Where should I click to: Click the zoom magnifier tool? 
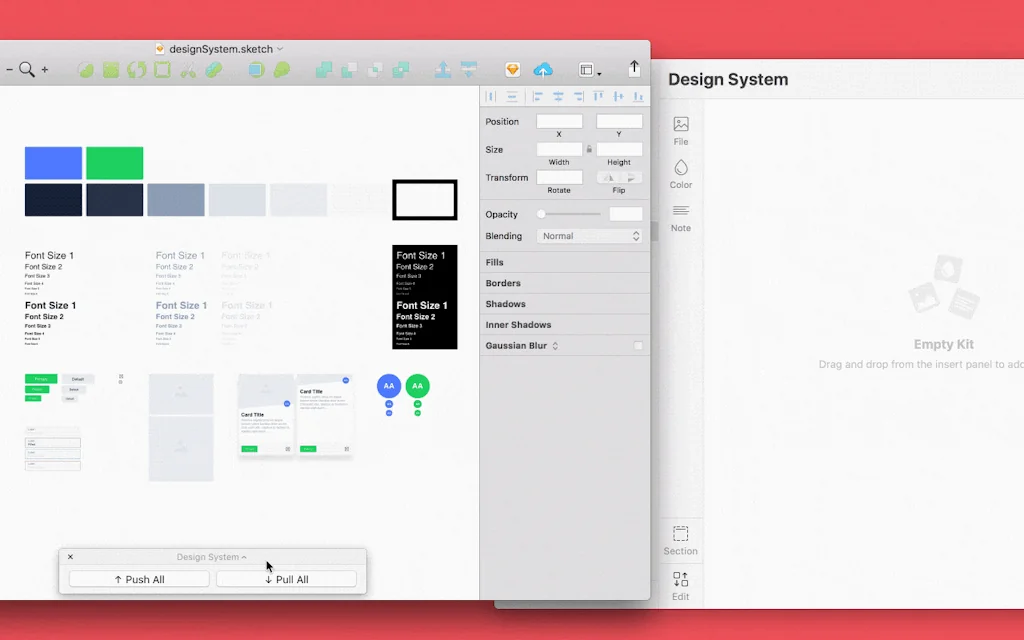tap(27, 69)
